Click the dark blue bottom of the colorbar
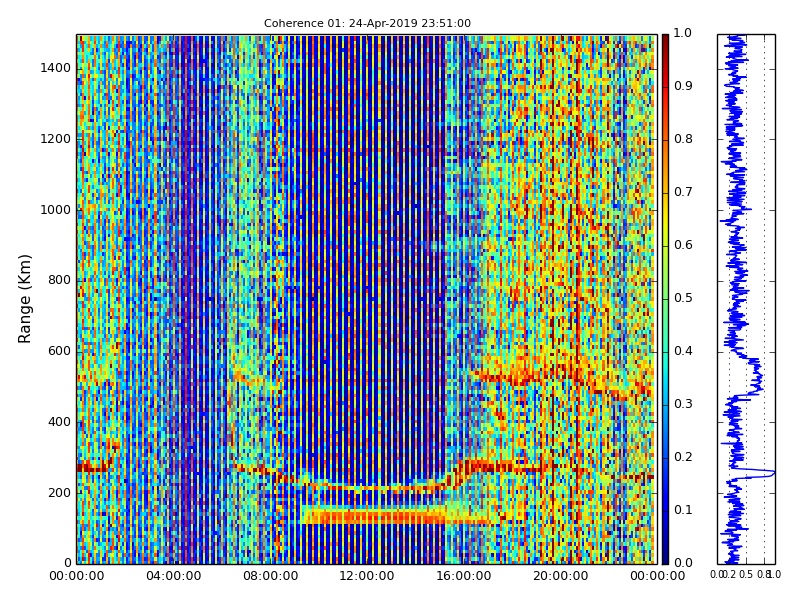This screenshot has height=600, width=800. point(665,556)
